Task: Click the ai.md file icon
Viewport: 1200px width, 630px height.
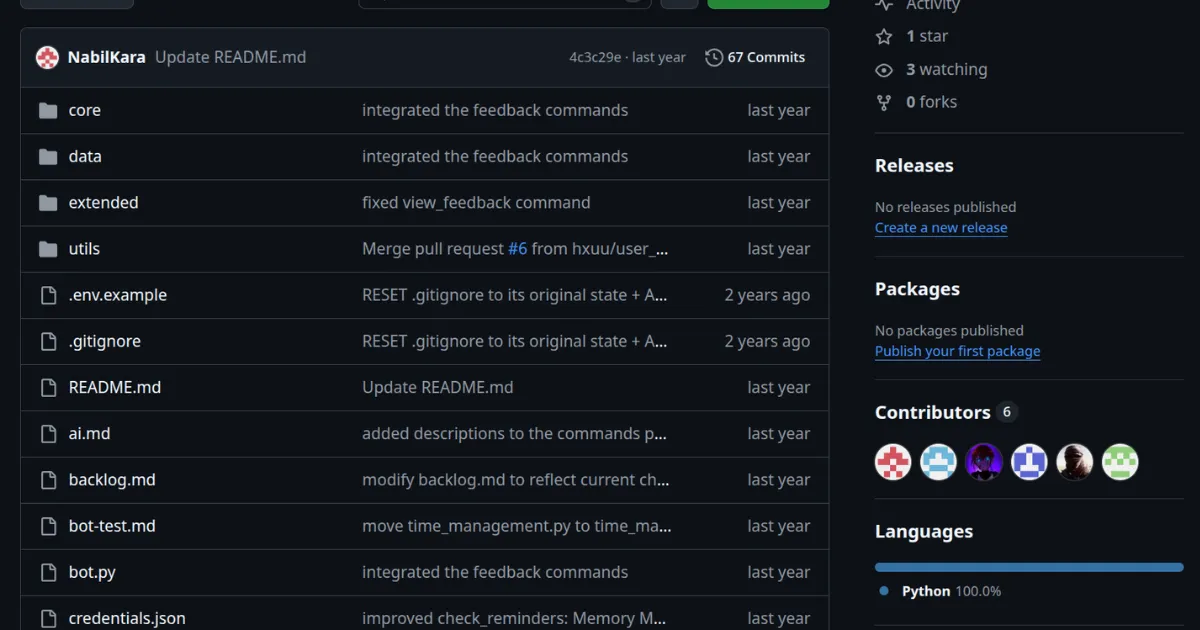Action: 48,434
